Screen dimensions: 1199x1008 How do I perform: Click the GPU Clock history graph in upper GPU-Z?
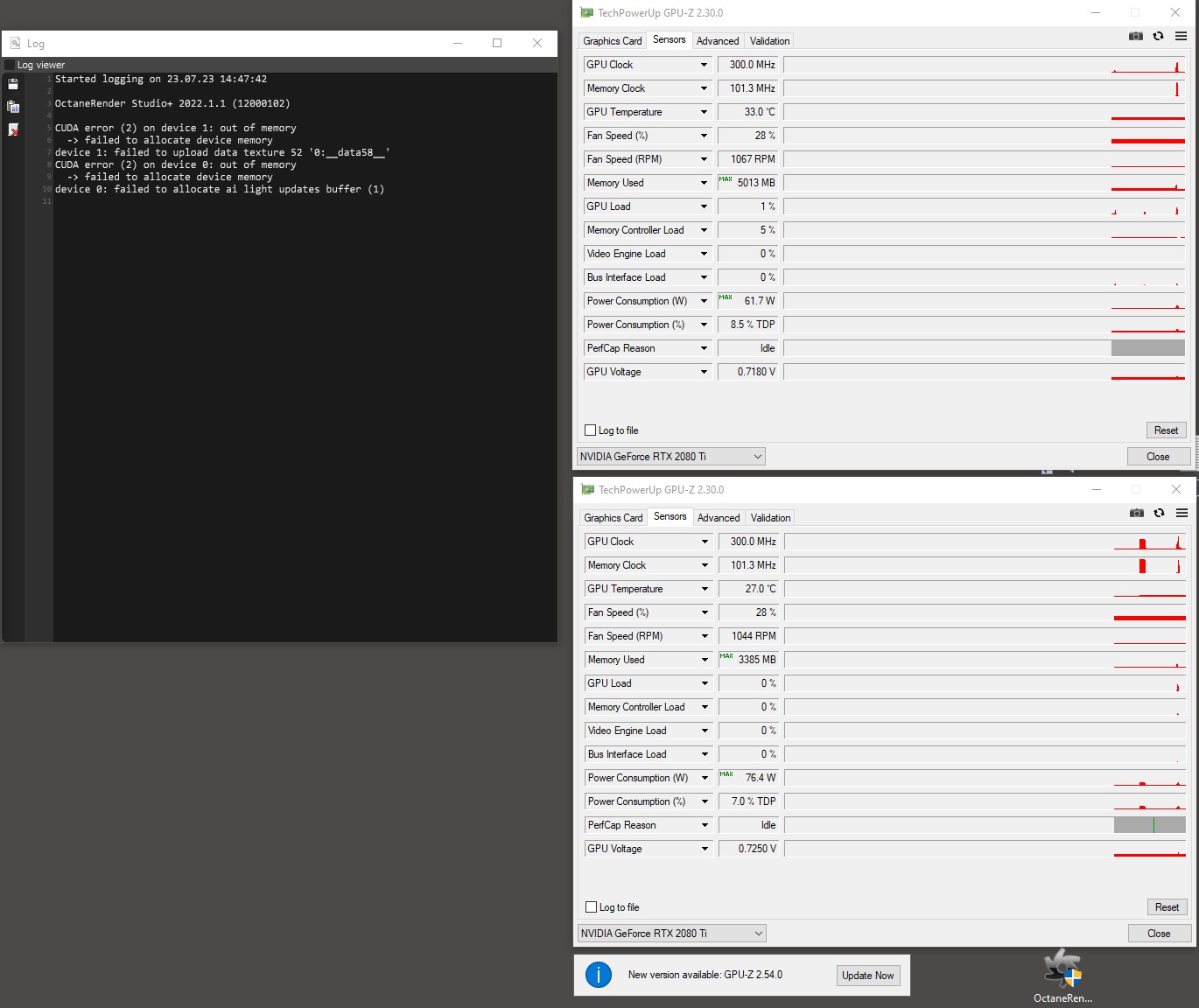985,65
